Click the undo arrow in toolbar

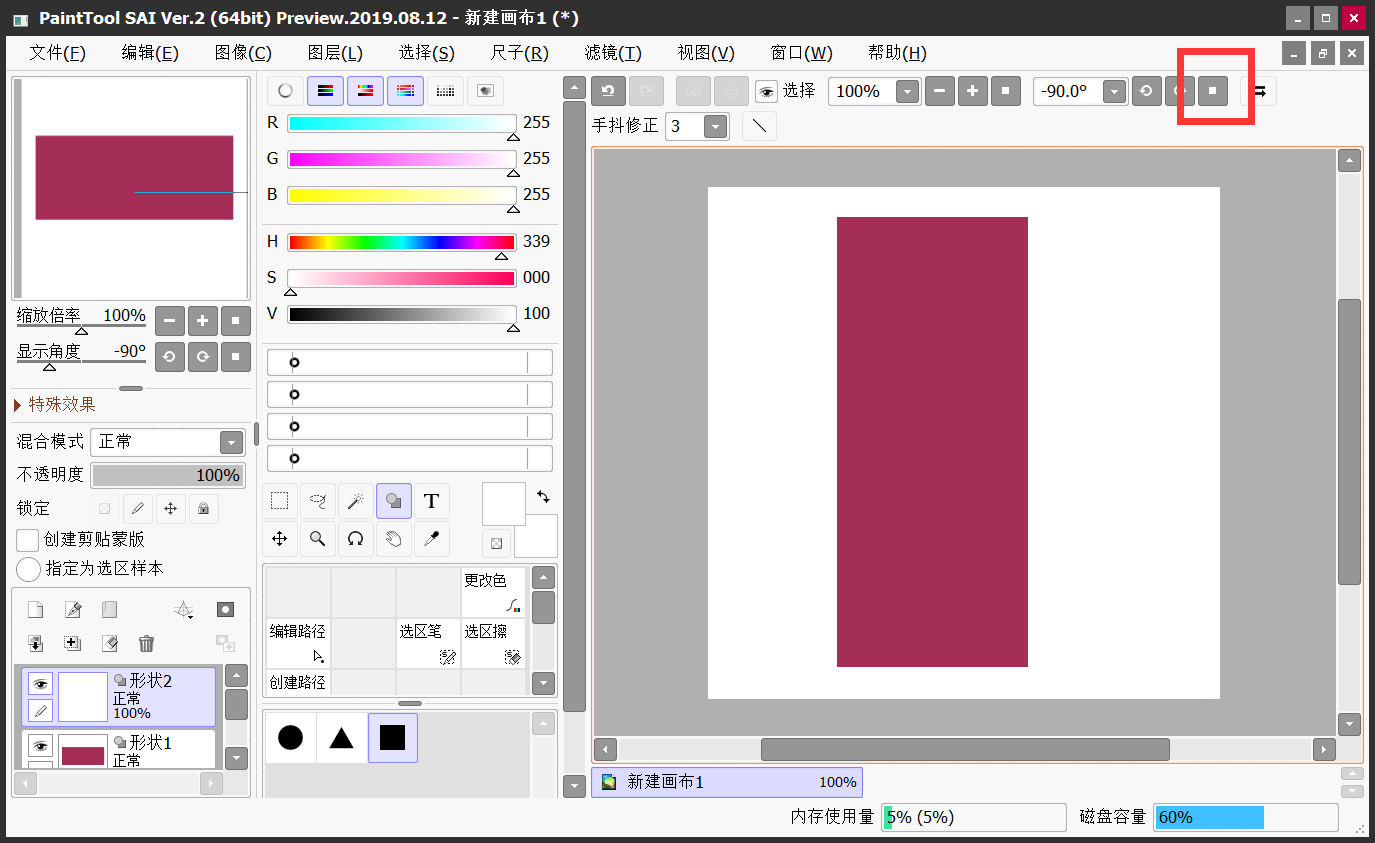[x=608, y=91]
